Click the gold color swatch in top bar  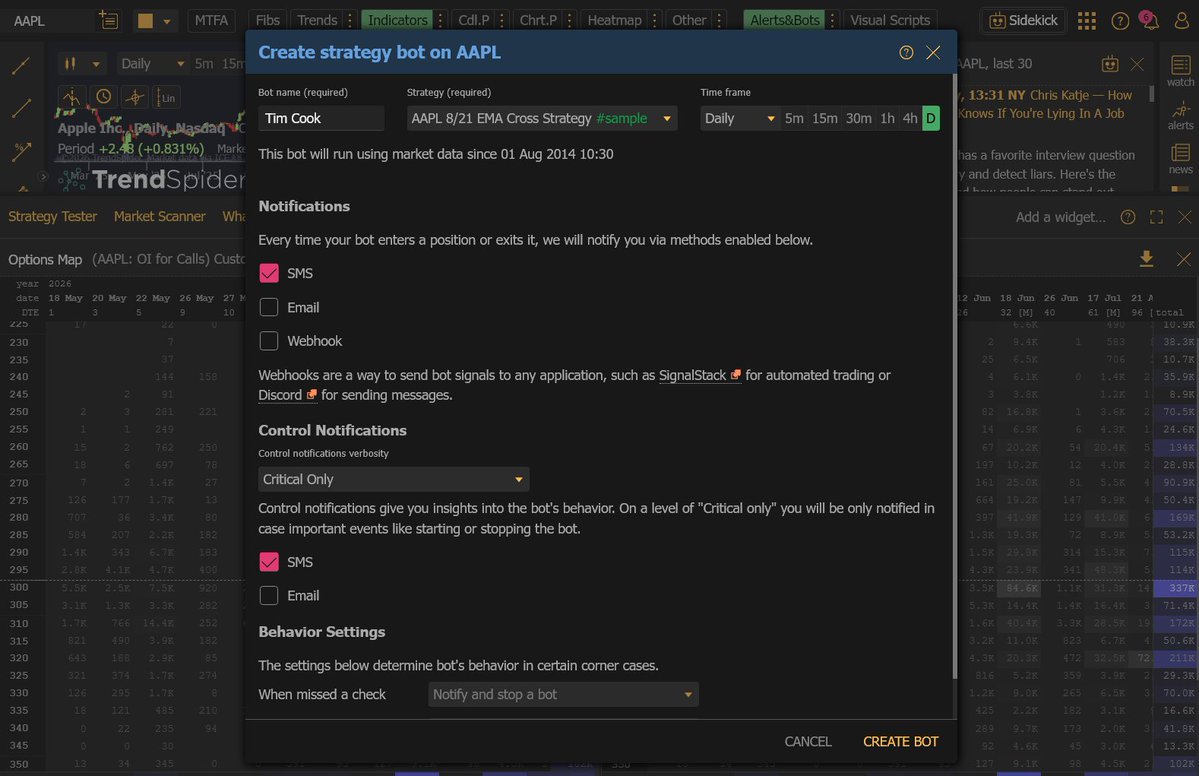click(145, 21)
